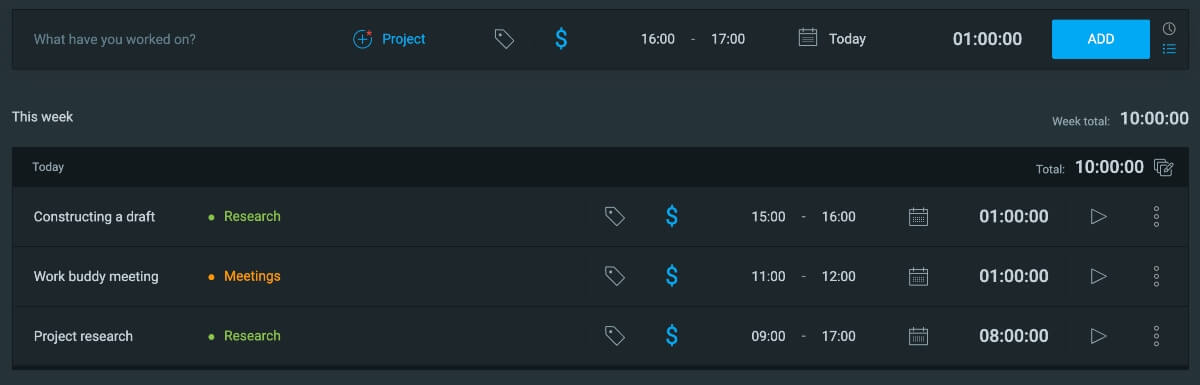This screenshot has height=385, width=1200.
Task: Open calendar for Constructing a draft entry
Action: [918, 216]
